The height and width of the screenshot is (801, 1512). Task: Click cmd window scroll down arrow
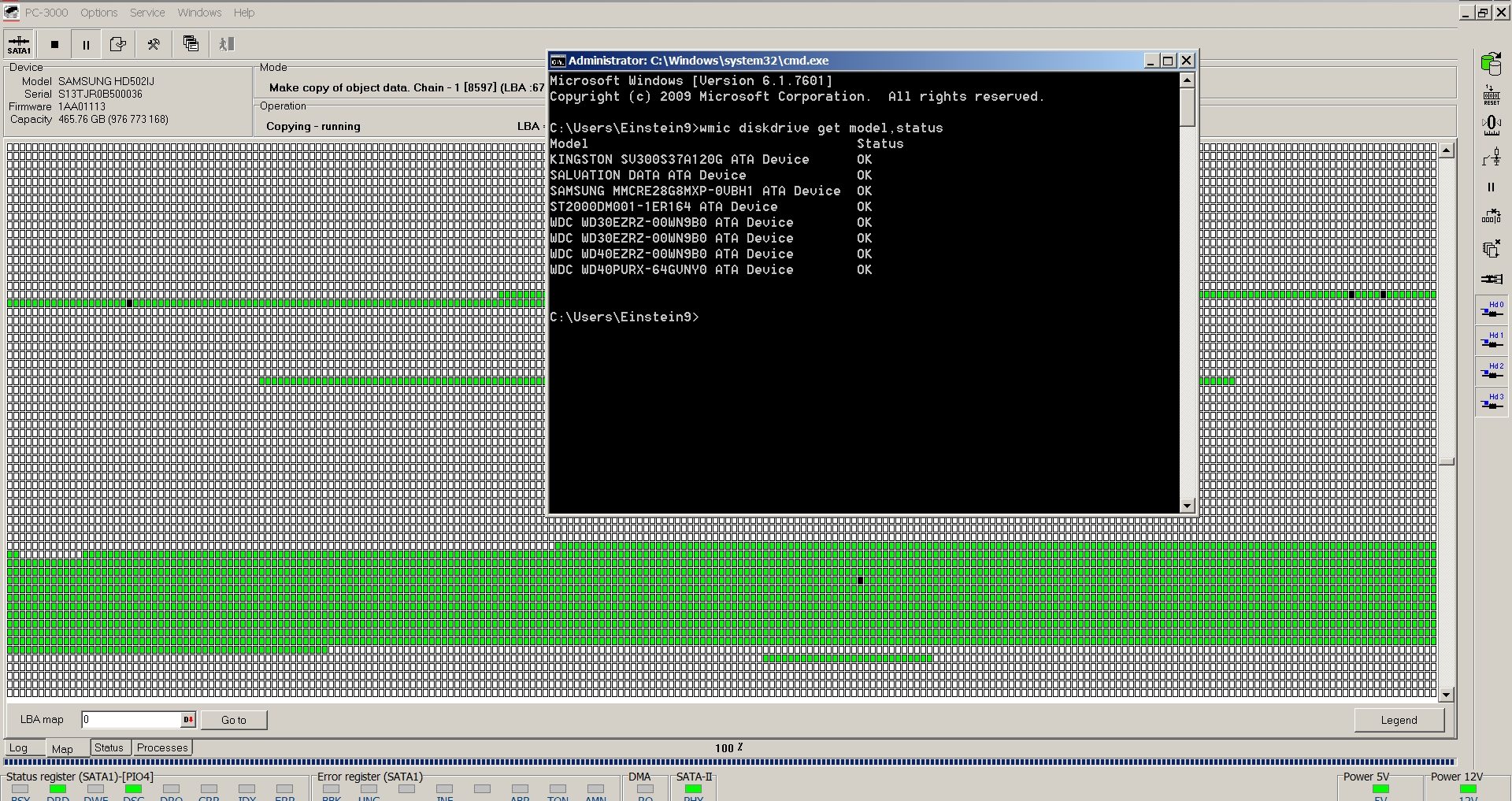point(1188,506)
